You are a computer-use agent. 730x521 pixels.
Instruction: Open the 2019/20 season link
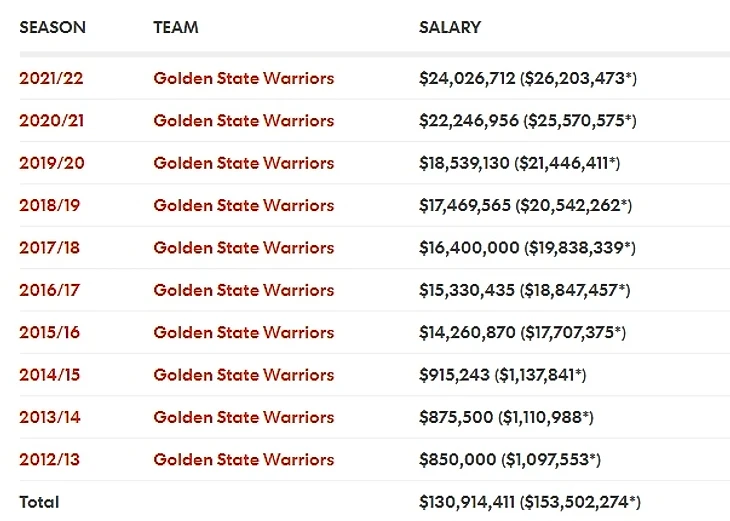51,163
